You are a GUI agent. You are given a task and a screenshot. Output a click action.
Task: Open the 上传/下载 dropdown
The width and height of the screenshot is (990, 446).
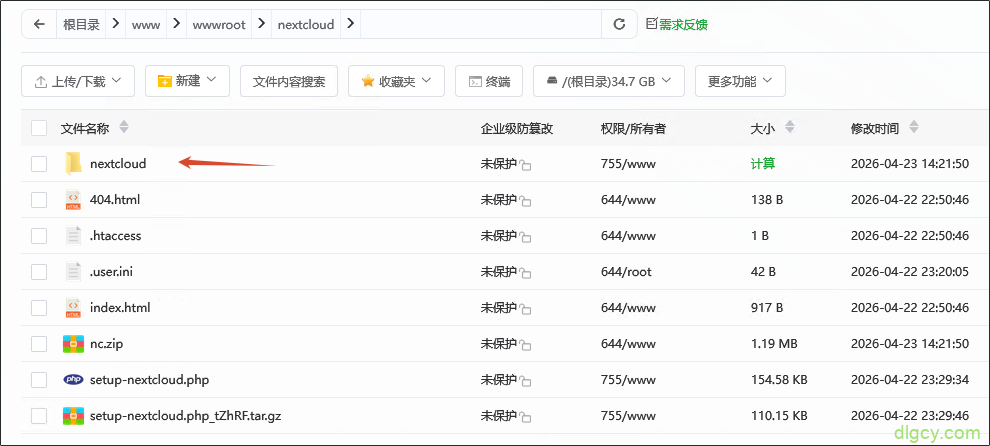78,81
